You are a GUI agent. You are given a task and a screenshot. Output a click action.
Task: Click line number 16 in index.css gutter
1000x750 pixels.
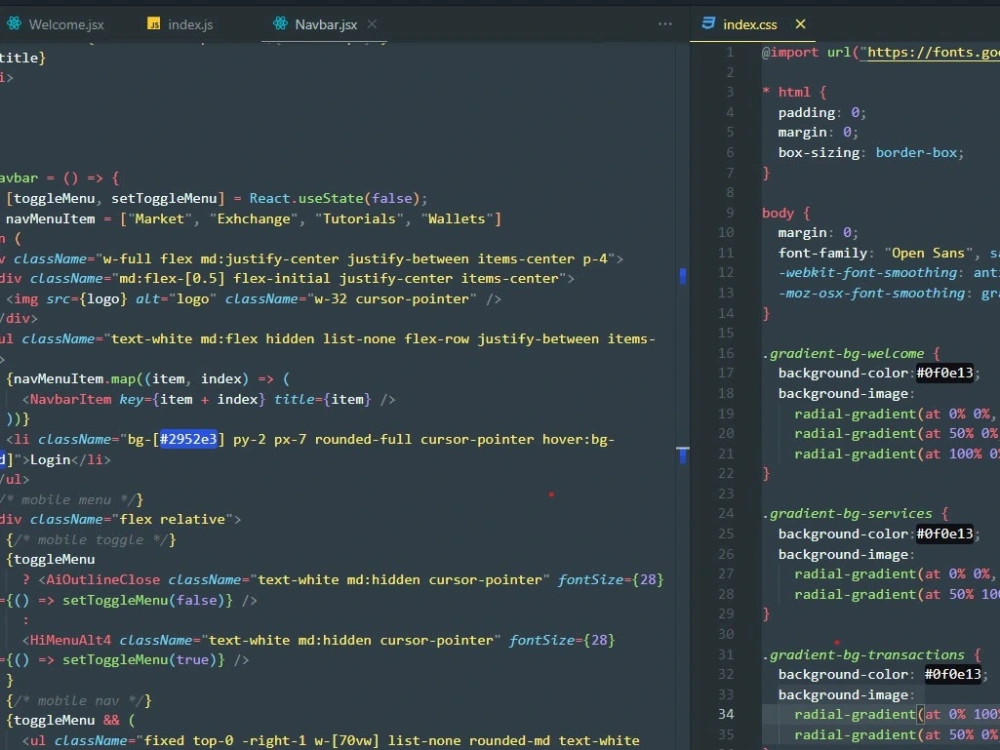[726, 353]
